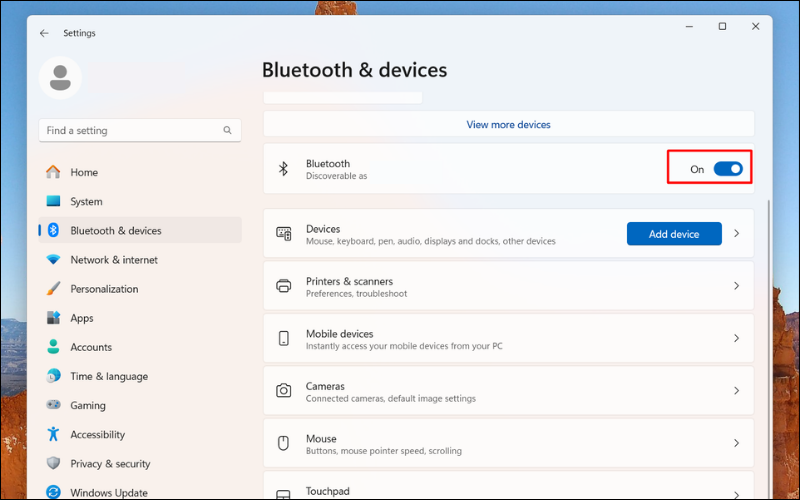Viewport: 800px width, 500px height.
Task: Click the Accounts person icon
Action: [x=53, y=346]
